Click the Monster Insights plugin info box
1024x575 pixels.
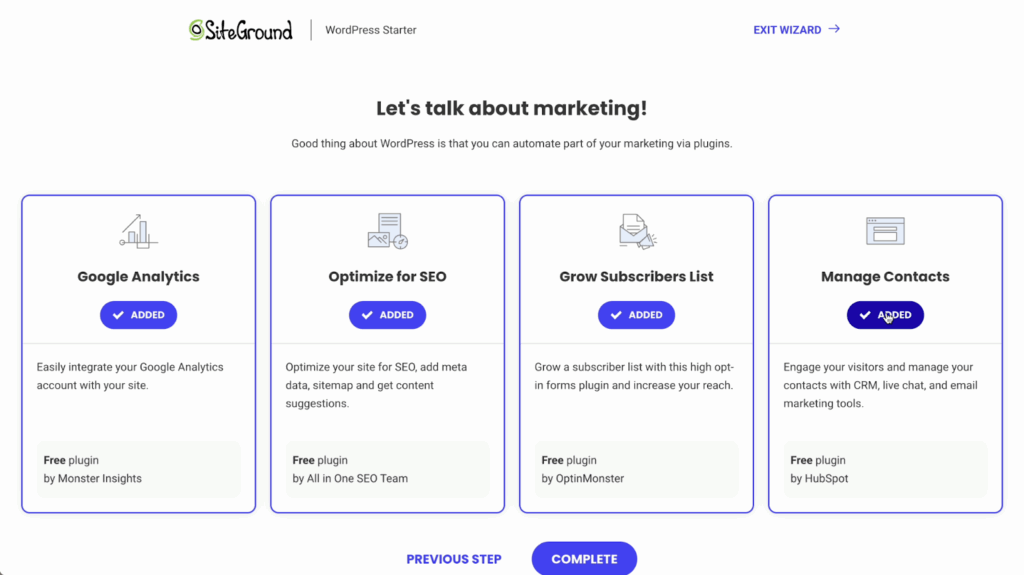click(138, 469)
